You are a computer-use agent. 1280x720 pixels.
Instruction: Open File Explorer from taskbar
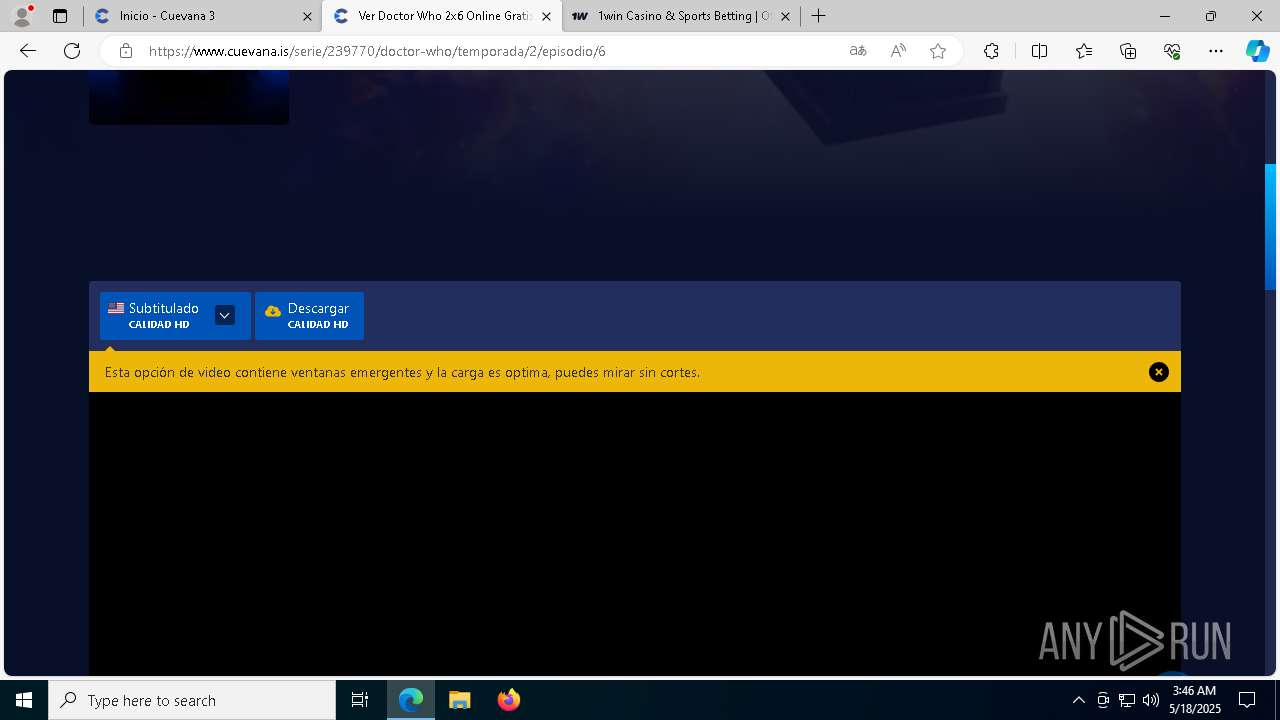459,700
